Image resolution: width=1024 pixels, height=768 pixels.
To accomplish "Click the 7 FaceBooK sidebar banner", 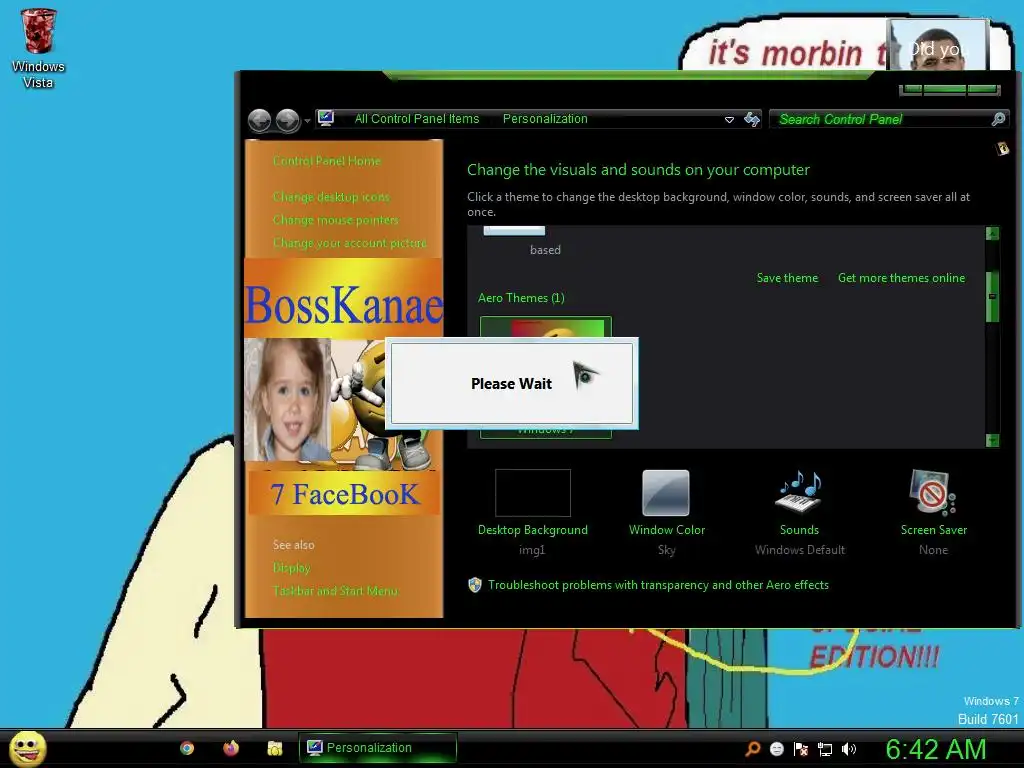I will [x=344, y=494].
